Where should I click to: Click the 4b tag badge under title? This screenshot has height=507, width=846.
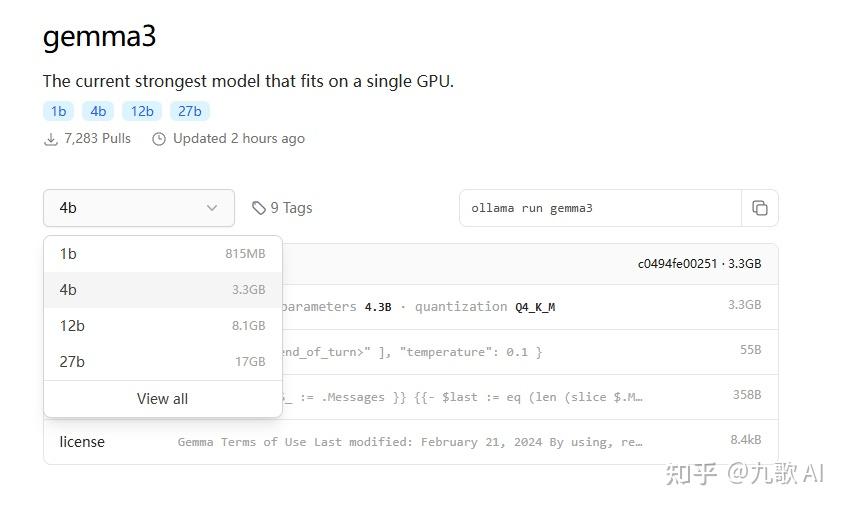click(98, 111)
